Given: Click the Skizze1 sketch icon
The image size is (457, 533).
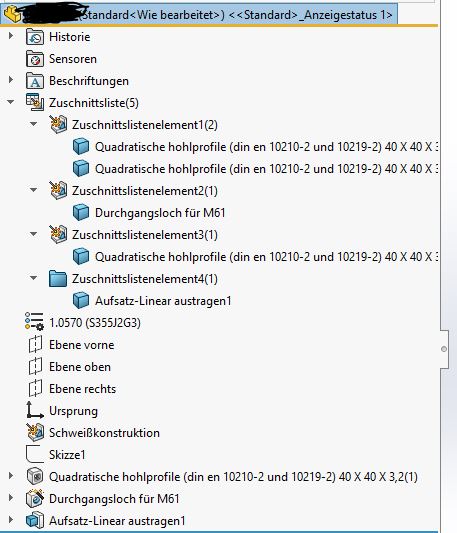Looking at the screenshot, I should point(35,454).
